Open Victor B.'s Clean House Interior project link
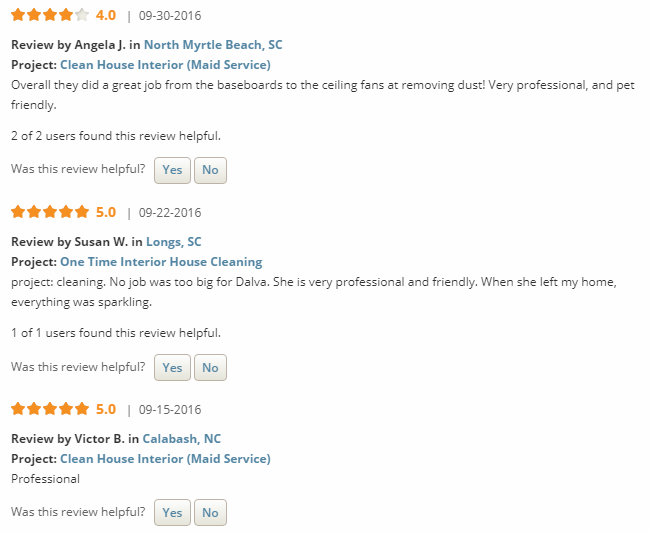This screenshot has width=649, height=534. 165,459
